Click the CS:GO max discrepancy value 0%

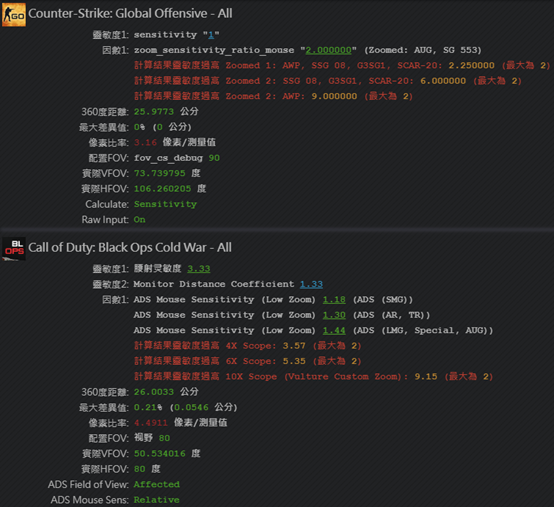pyautogui.click(x=139, y=127)
